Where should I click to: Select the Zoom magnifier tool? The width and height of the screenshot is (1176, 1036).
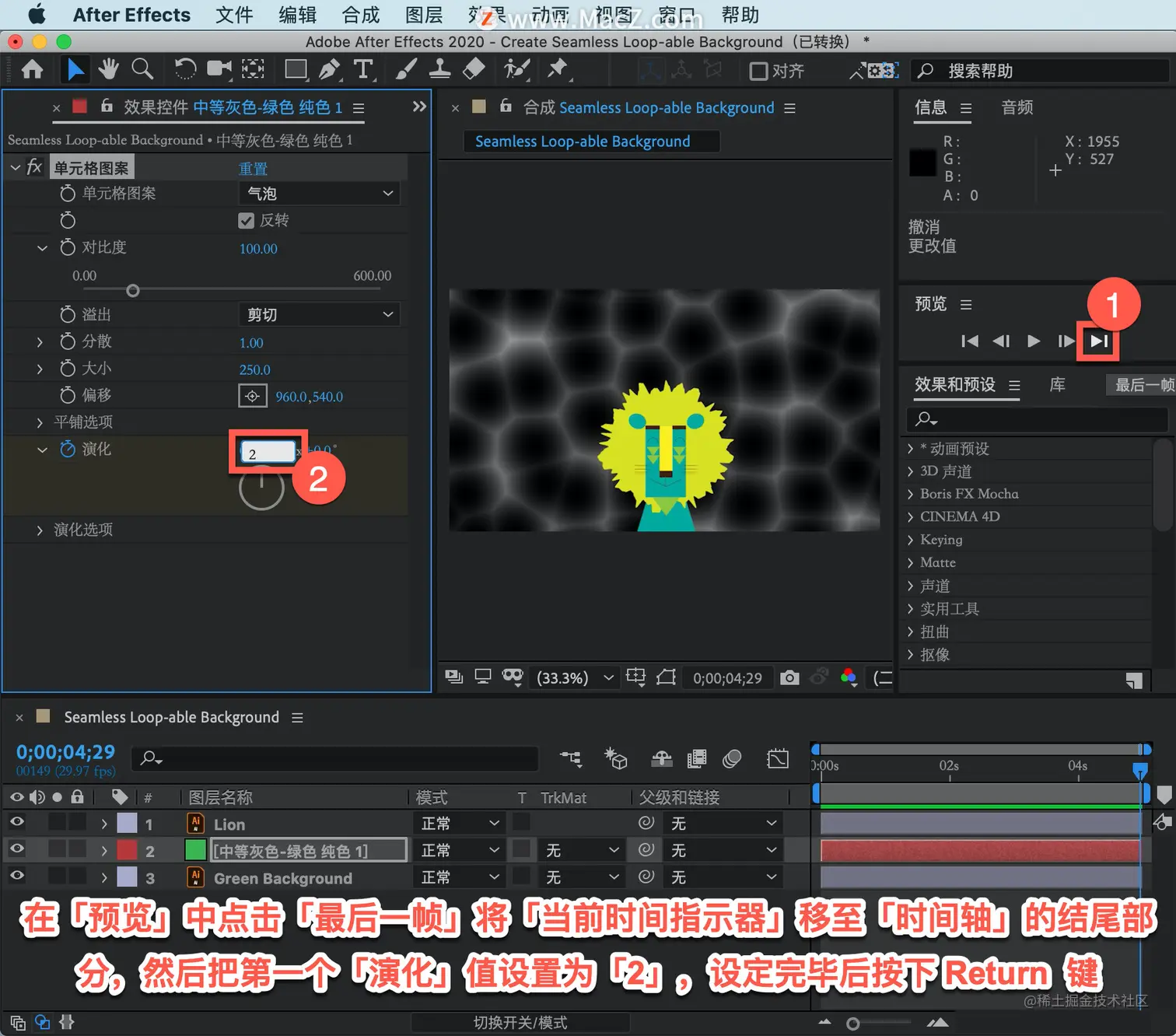[142, 70]
